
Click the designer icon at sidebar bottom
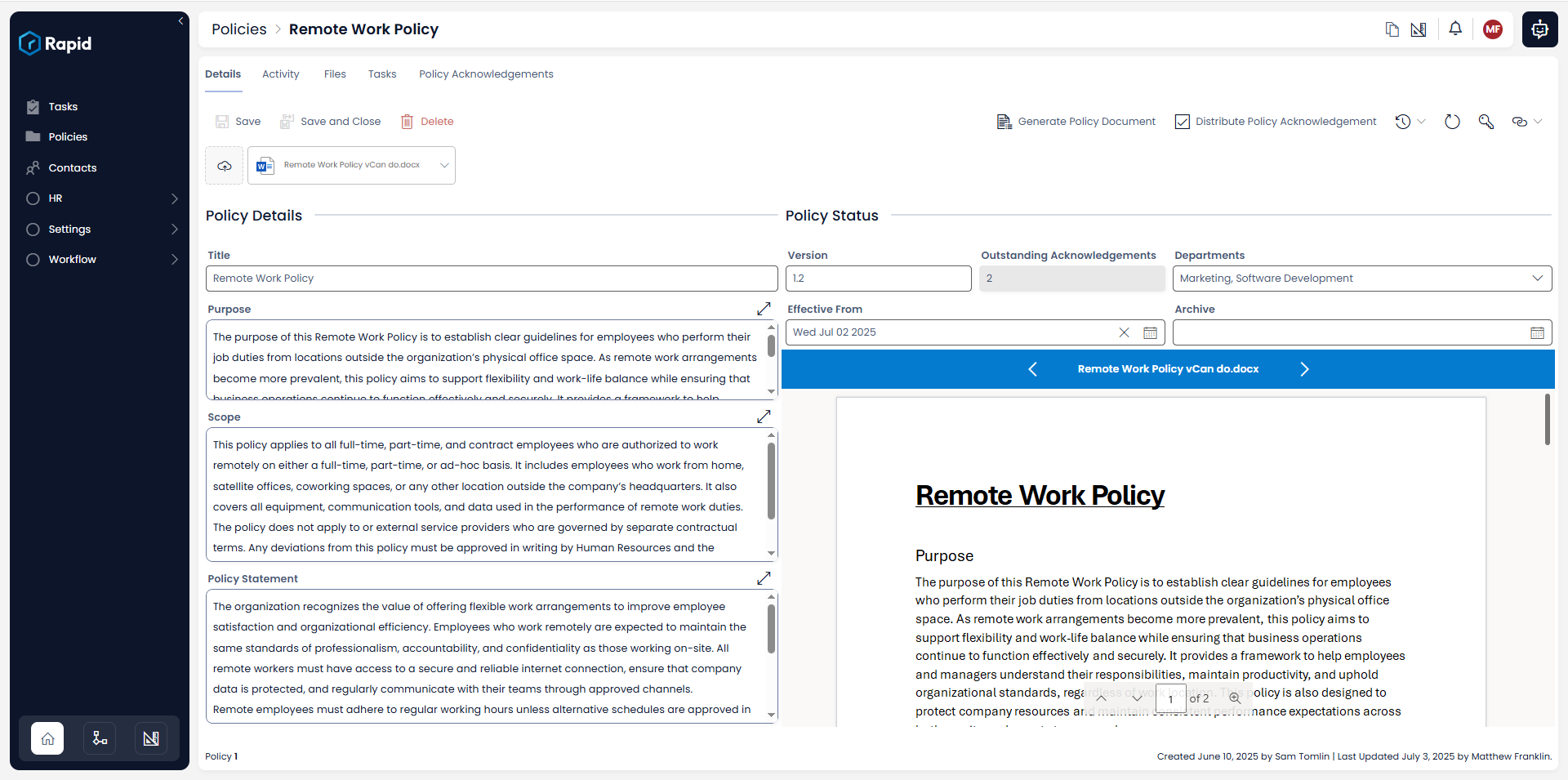point(151,738)
